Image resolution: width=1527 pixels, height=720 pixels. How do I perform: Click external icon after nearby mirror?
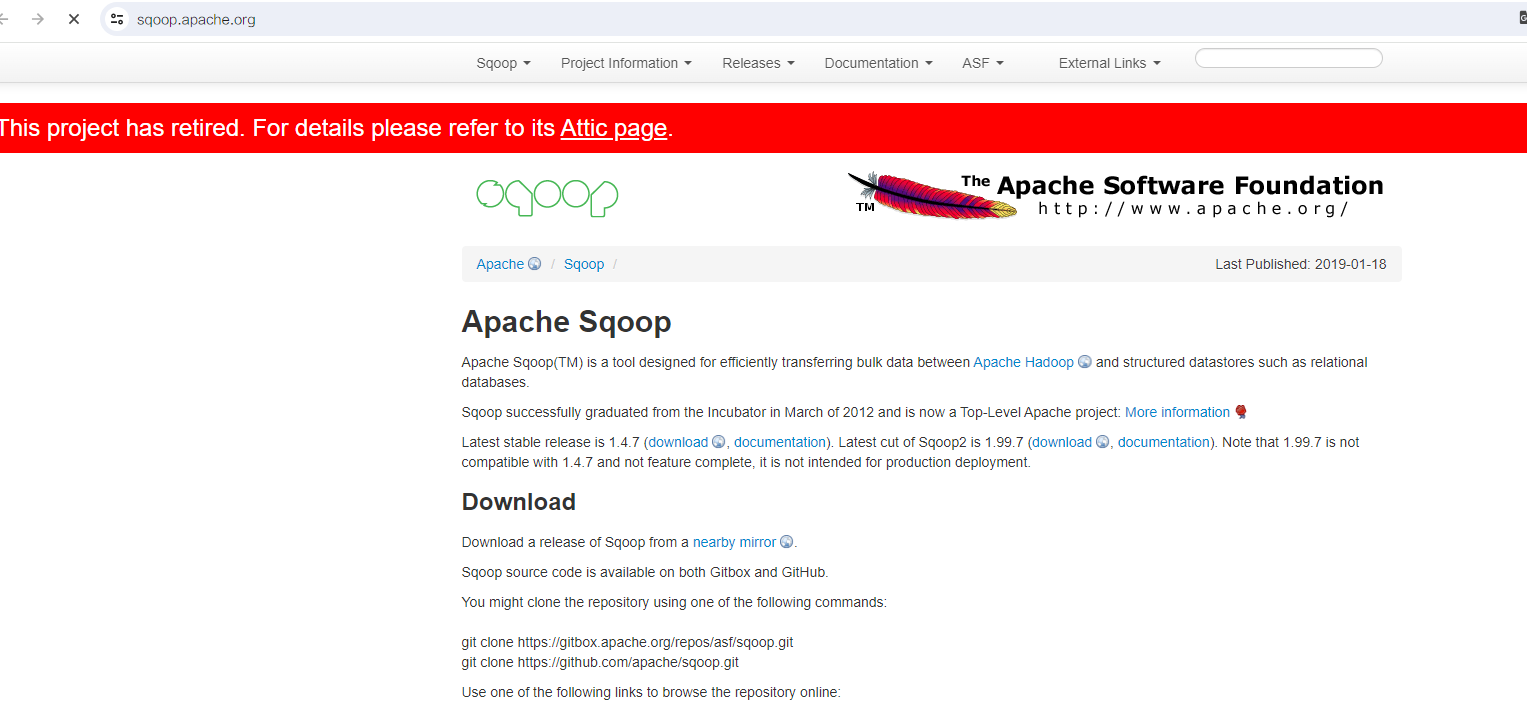click(787, 542)
